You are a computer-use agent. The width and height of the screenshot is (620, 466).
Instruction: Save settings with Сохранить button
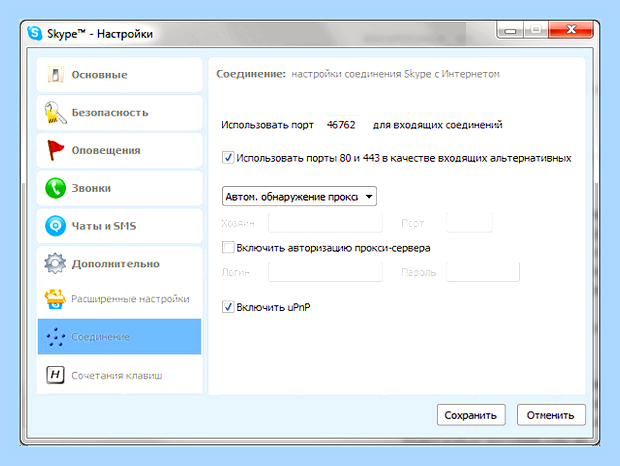coord(471,415)
